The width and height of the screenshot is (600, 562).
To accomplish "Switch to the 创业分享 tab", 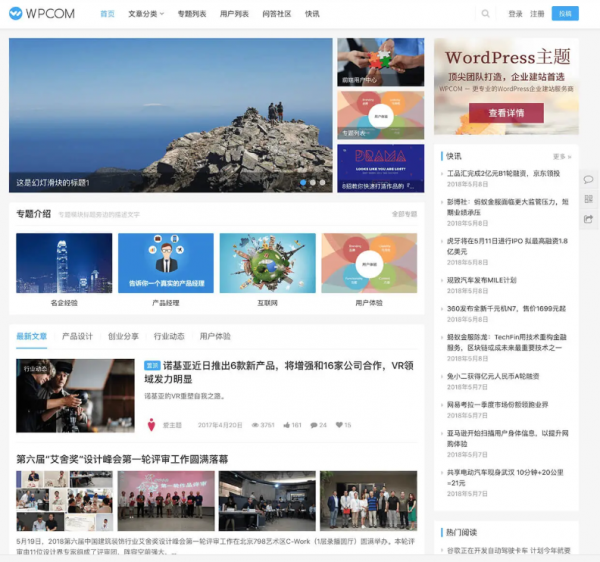I will coord(123,336).
